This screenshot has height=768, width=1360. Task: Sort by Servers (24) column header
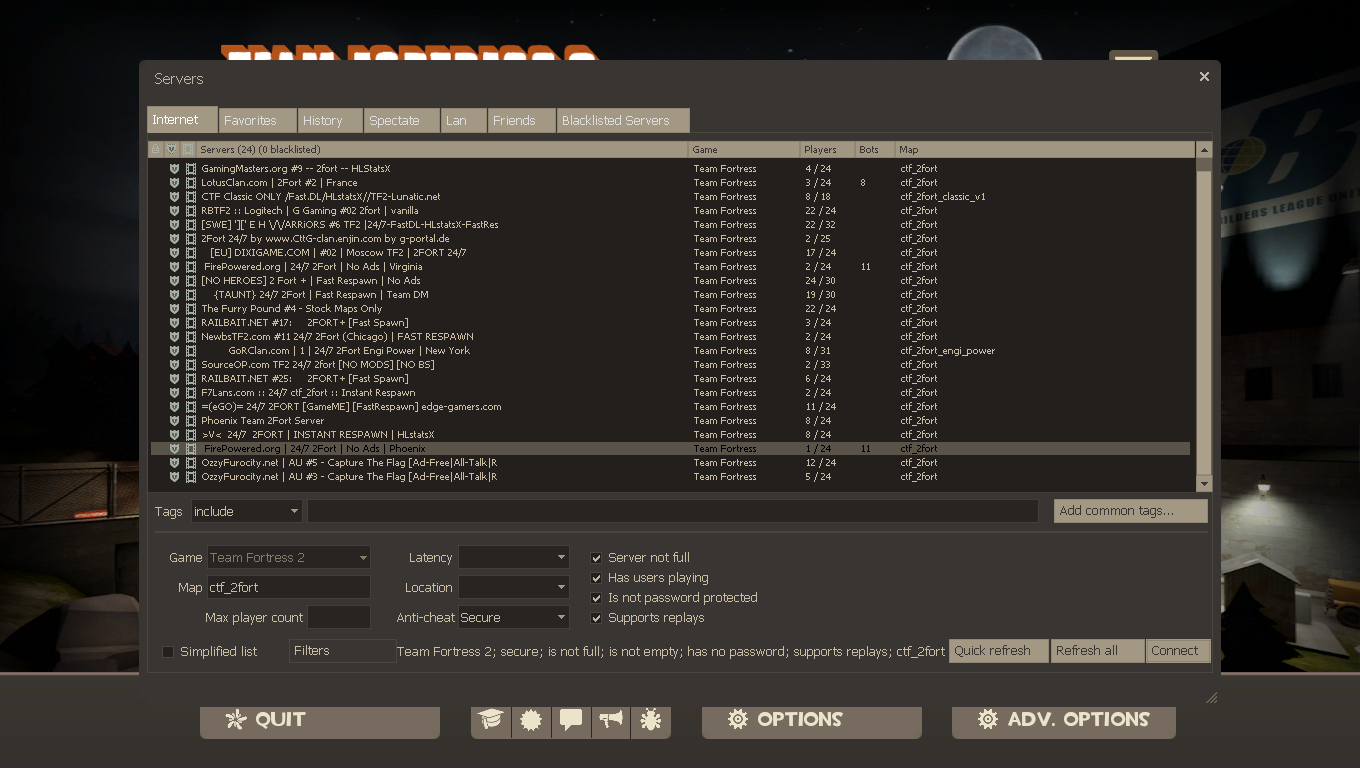point(443,149)
